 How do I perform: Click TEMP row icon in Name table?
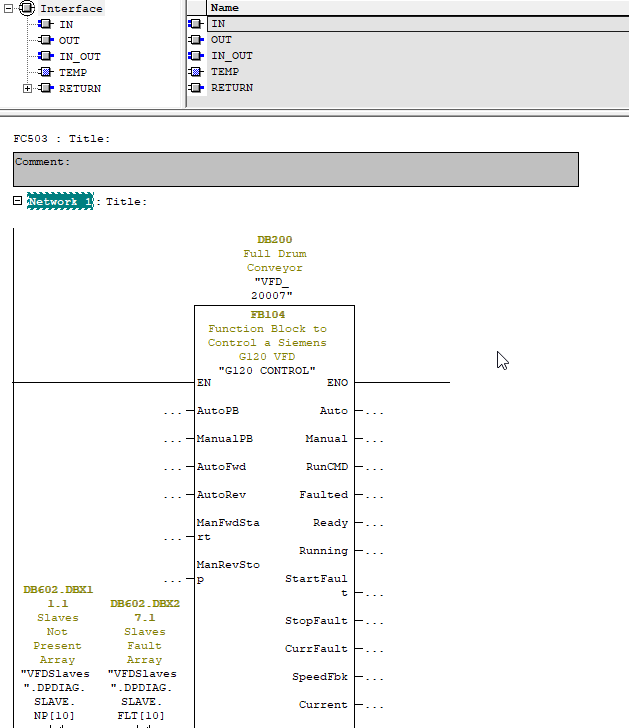(196, 72)
